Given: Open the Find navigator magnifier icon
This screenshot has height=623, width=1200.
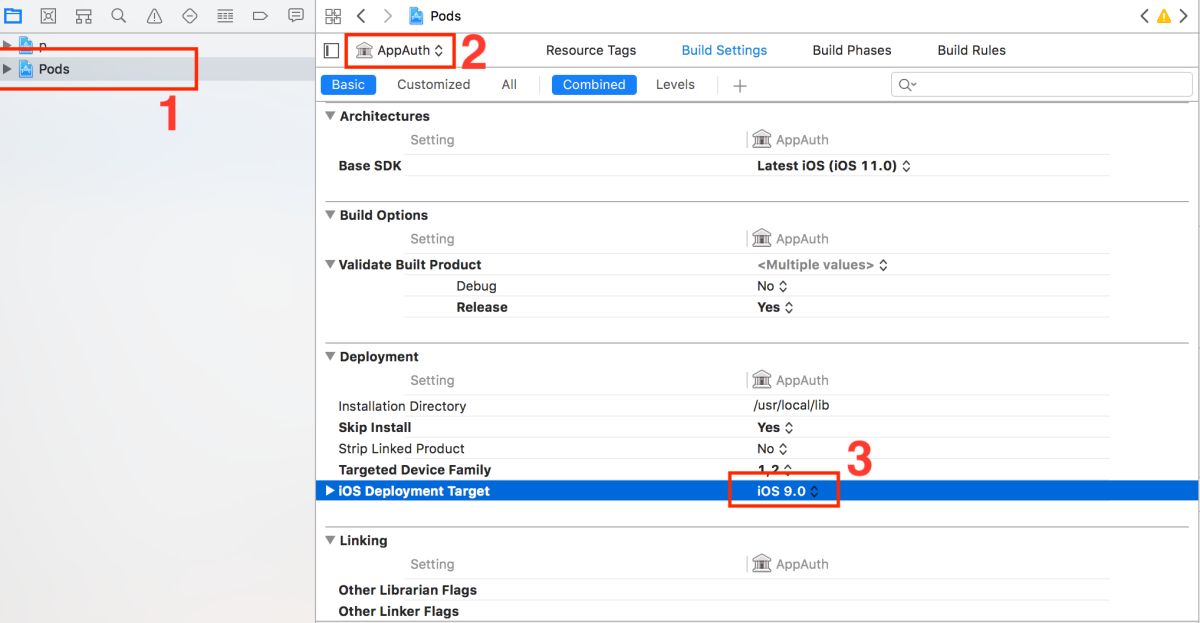Looking at the screenshot, I should (119, 16).
